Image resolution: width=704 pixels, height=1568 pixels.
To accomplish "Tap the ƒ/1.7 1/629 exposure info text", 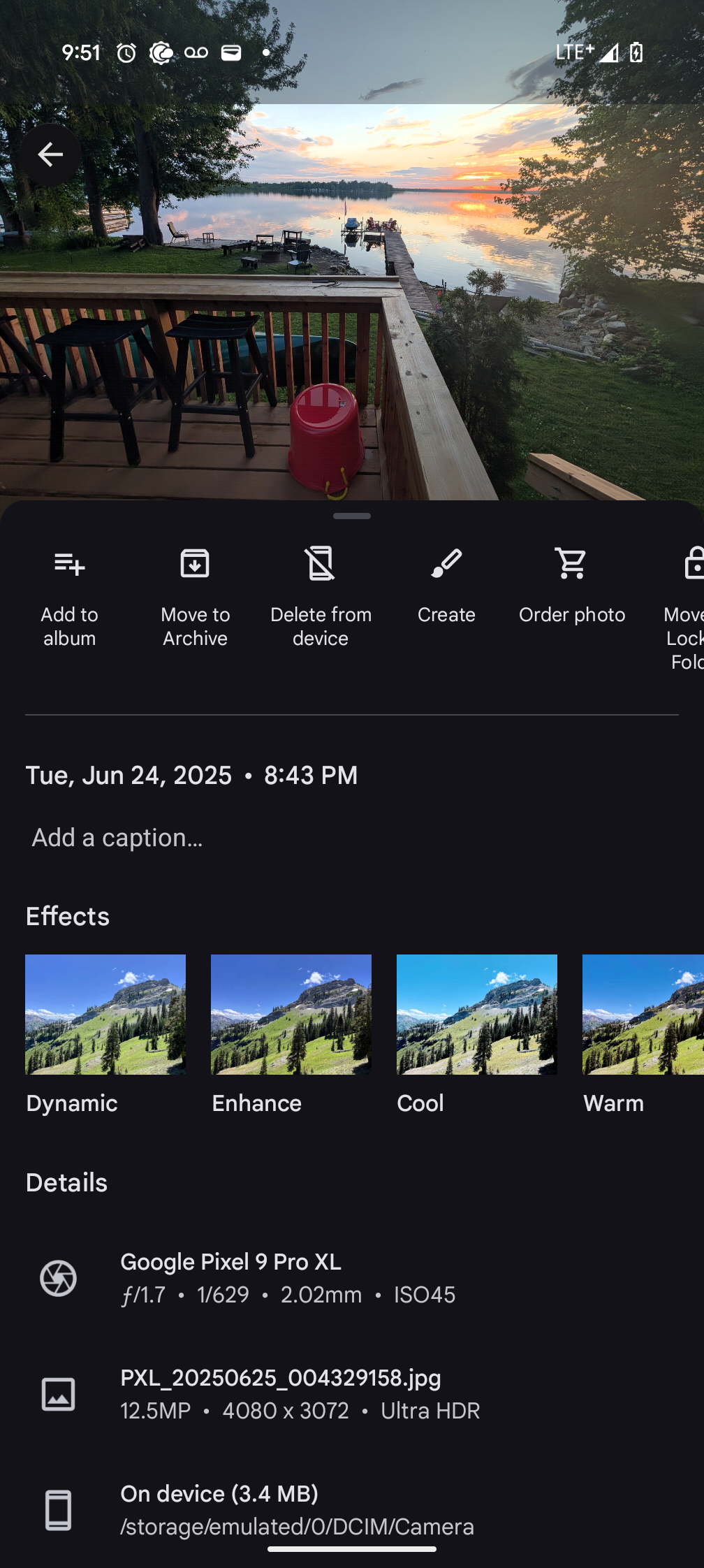I will pos(185,1295).
